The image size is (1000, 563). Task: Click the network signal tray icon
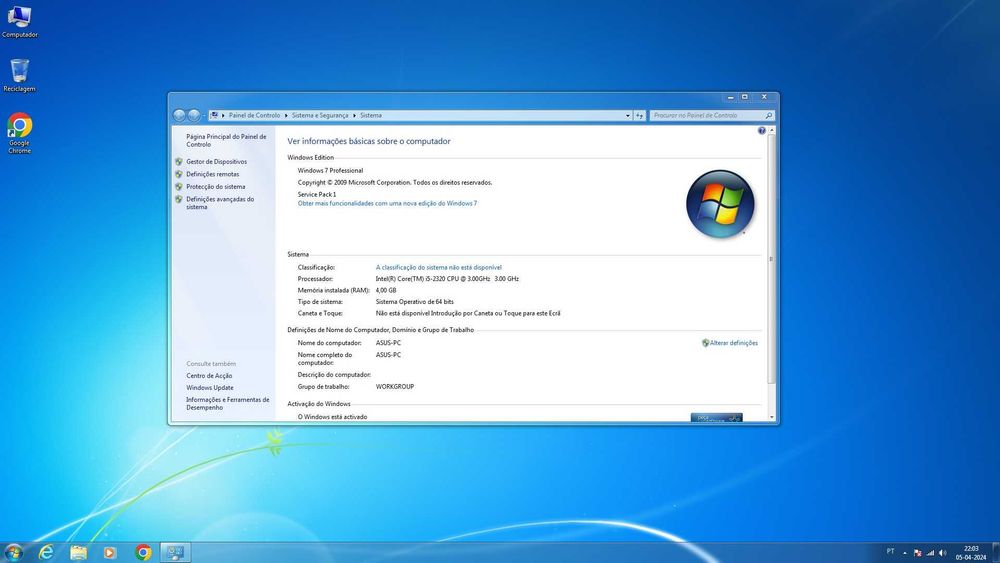pyautogui.click(x=930, y=553)
